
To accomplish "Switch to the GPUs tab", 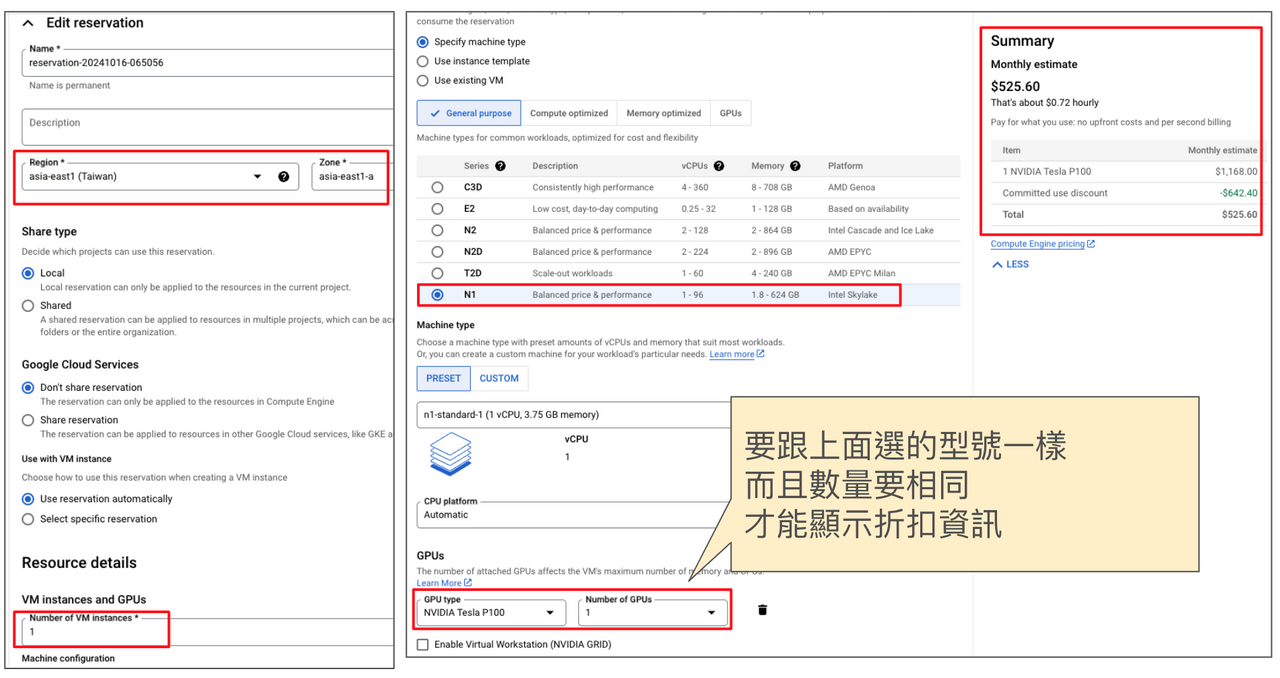I will (x=730, y=112).
